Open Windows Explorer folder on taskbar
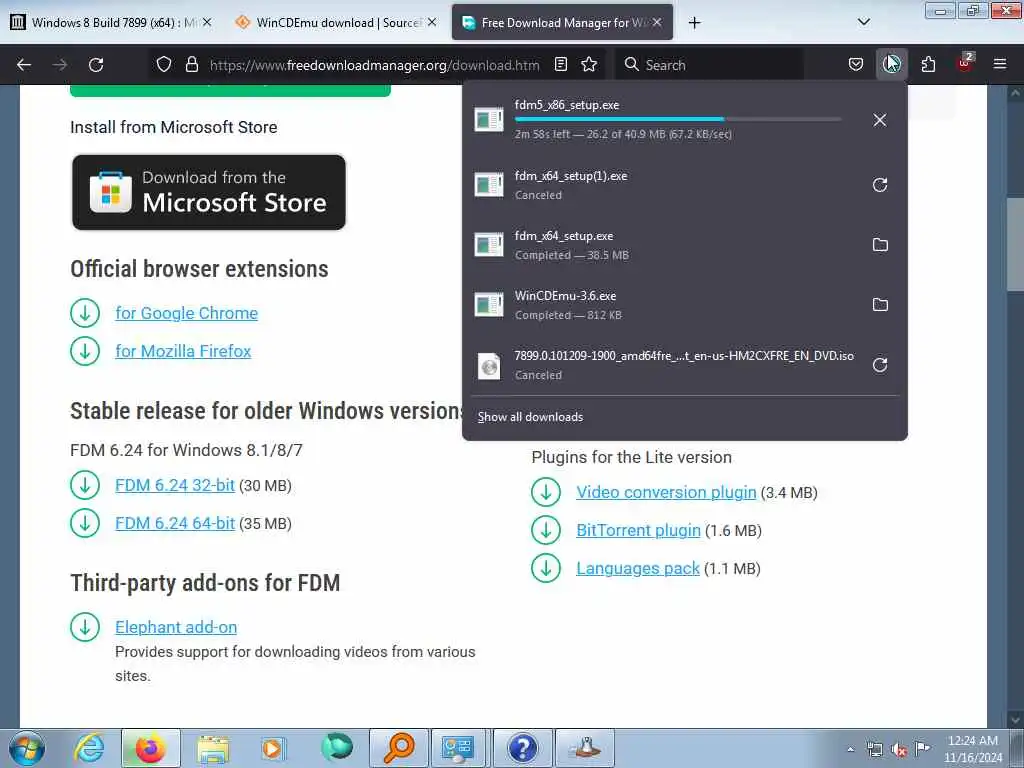 pos(213,748)
